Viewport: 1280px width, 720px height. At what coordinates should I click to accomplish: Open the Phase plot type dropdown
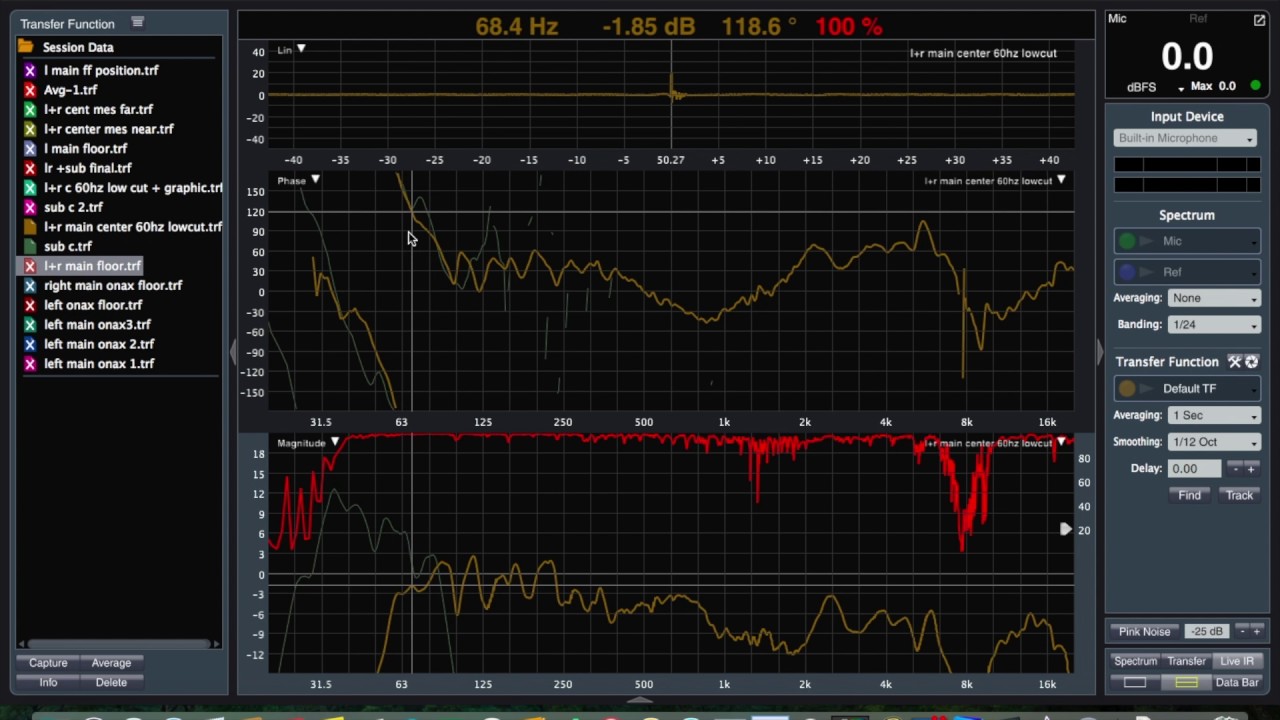315,180
